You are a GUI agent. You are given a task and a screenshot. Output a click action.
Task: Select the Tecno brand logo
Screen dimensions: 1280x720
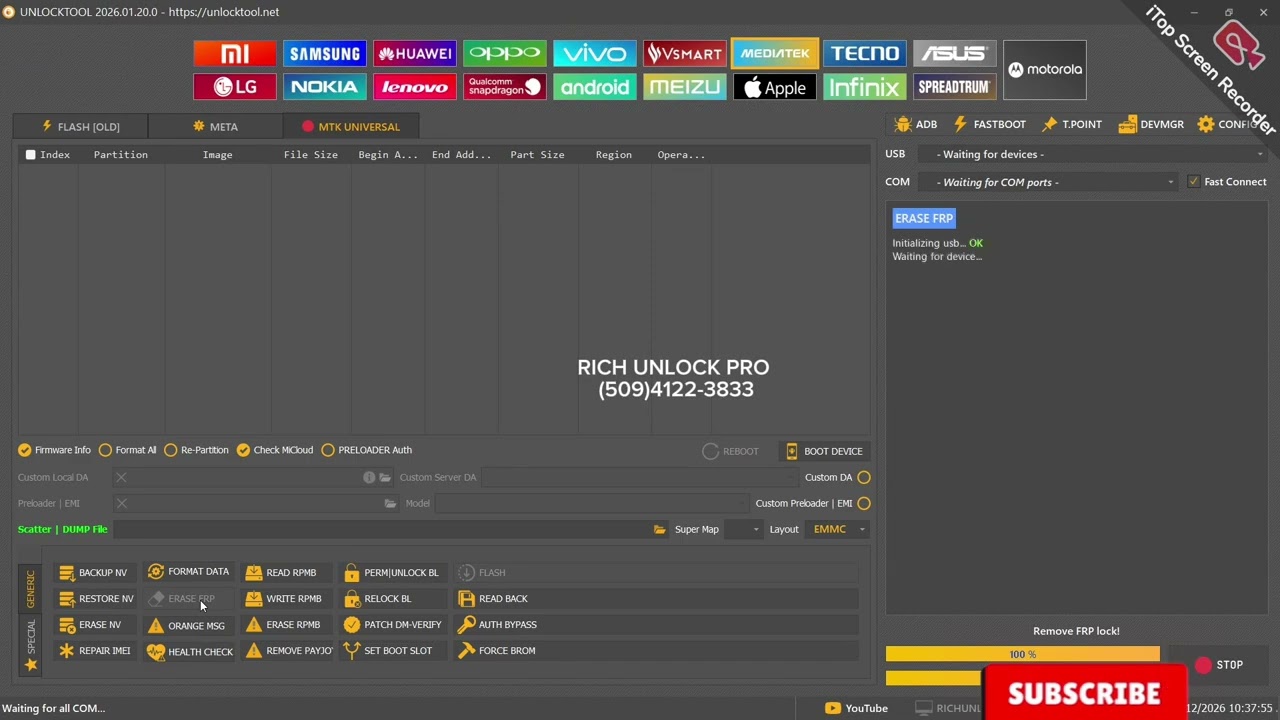point(864,54)
